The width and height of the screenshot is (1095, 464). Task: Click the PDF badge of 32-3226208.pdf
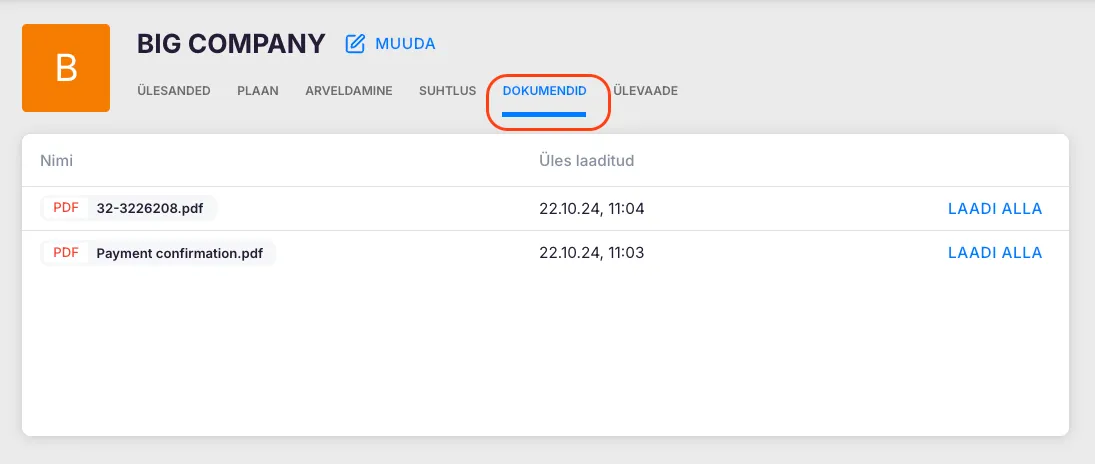(66, 209)
